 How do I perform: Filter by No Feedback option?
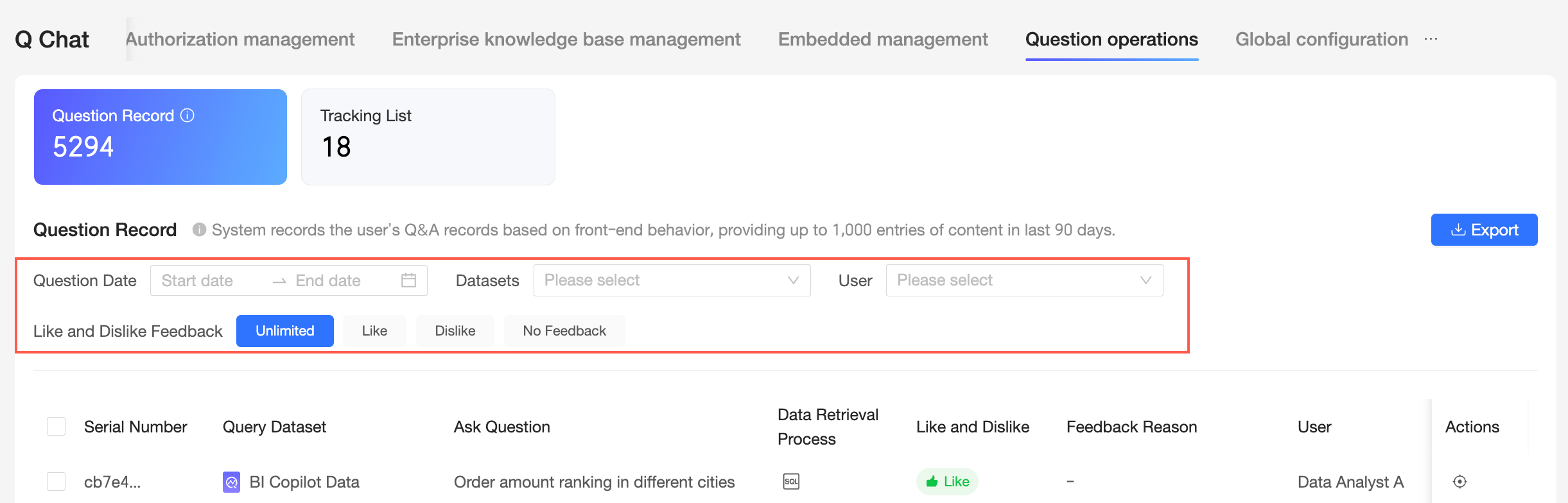pyautogui.click(x=564, y=331)
